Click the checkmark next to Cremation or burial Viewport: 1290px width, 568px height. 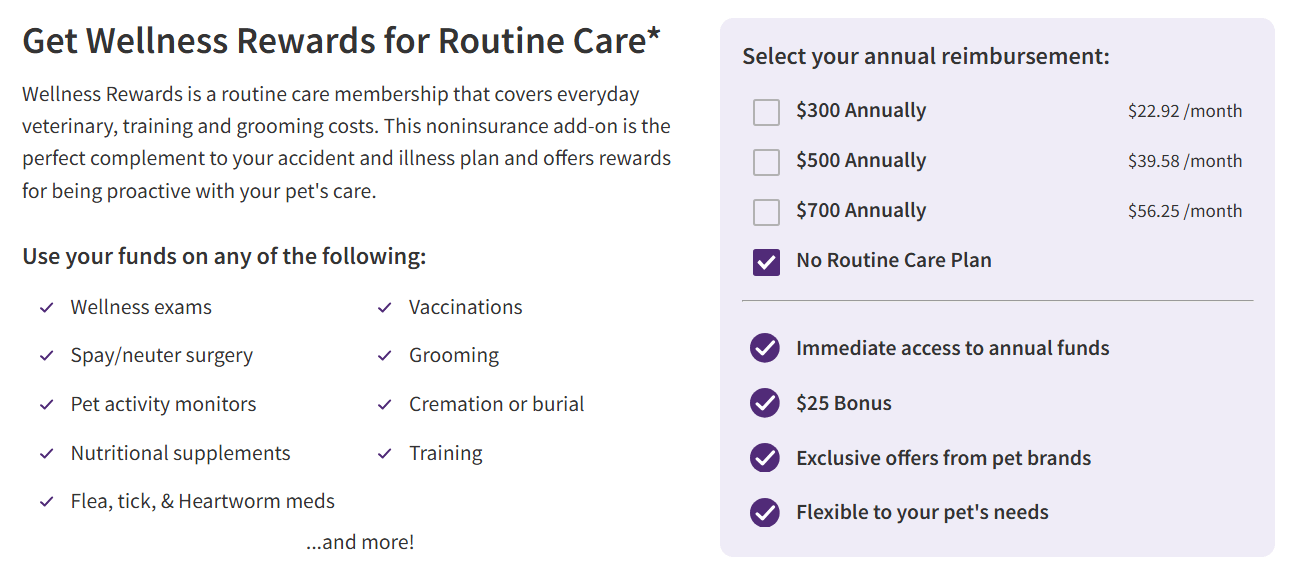pos(385,405)
